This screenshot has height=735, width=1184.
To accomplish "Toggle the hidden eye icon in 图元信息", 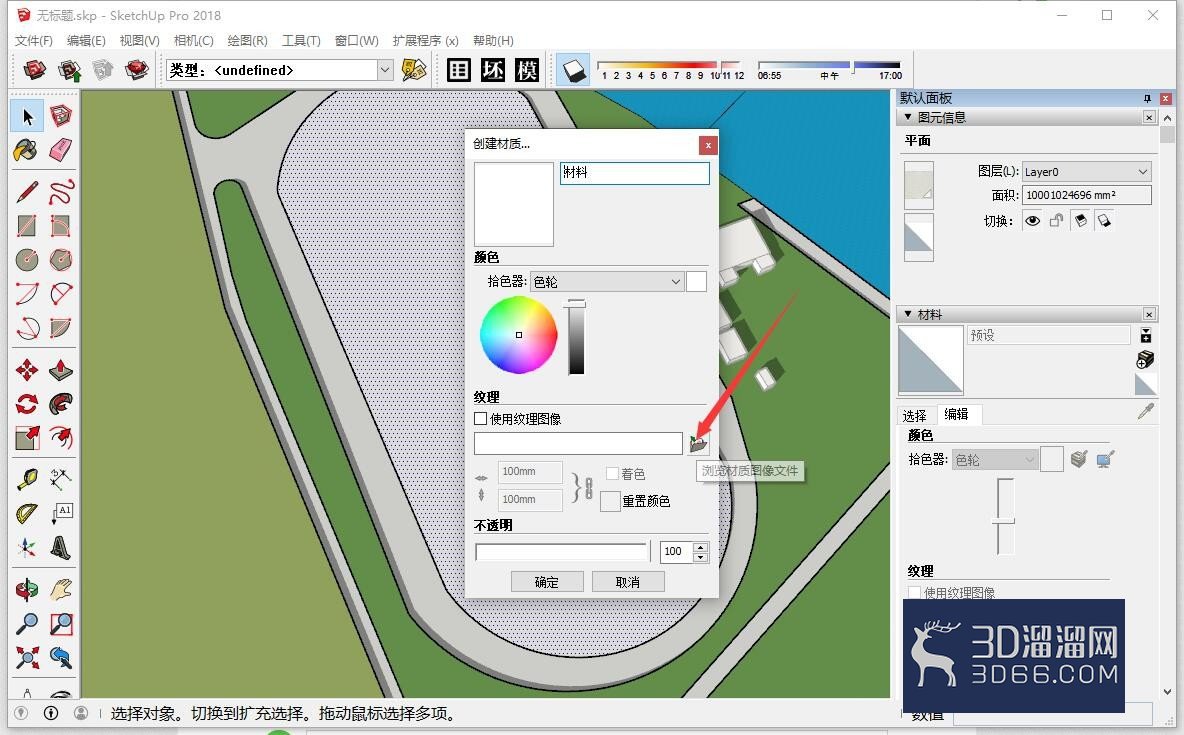I will 1032,221.
